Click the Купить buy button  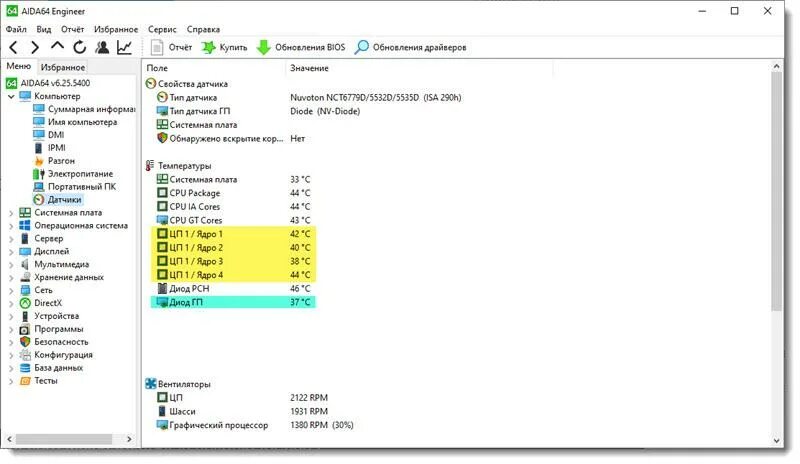224,47
